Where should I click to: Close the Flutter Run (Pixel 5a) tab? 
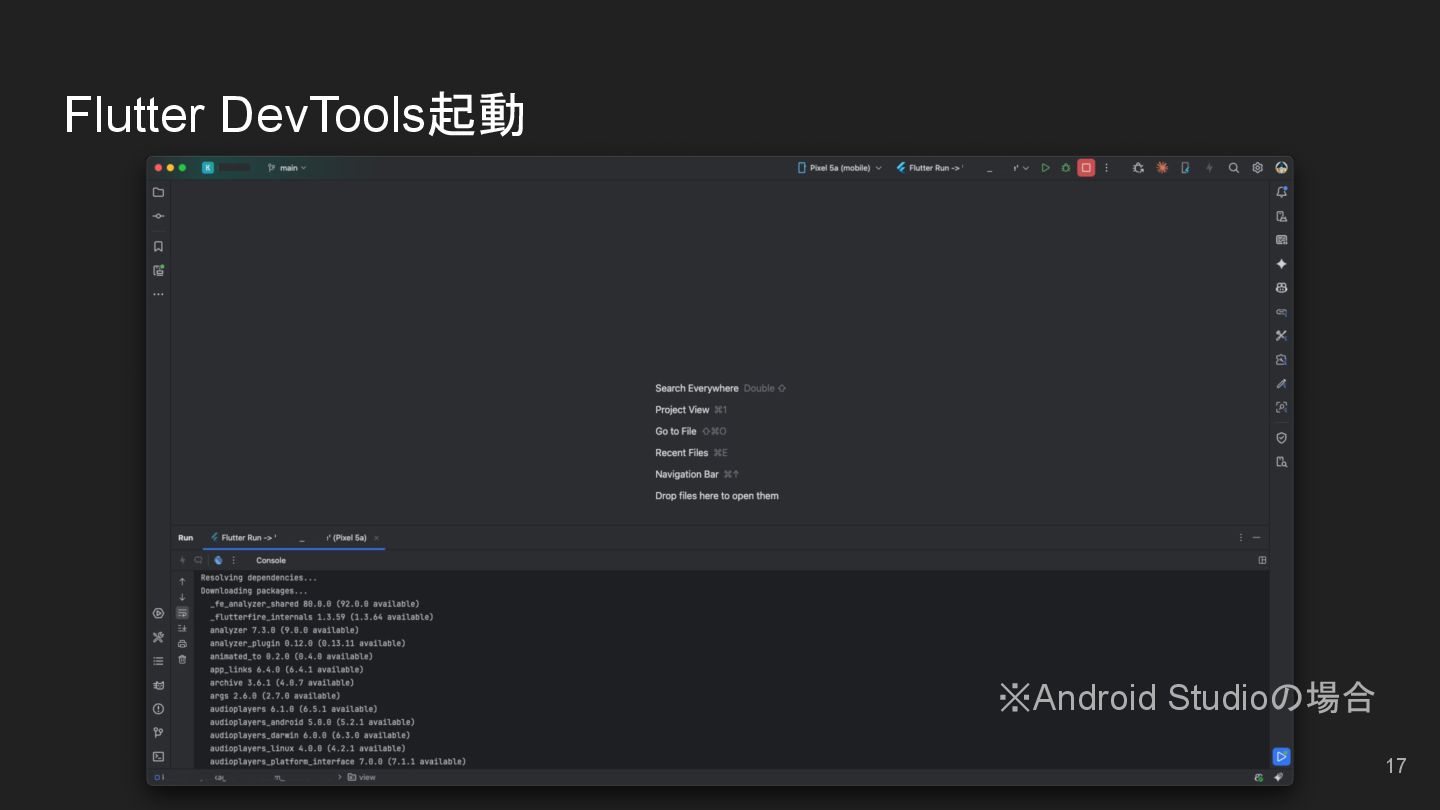tap(376, 538)
